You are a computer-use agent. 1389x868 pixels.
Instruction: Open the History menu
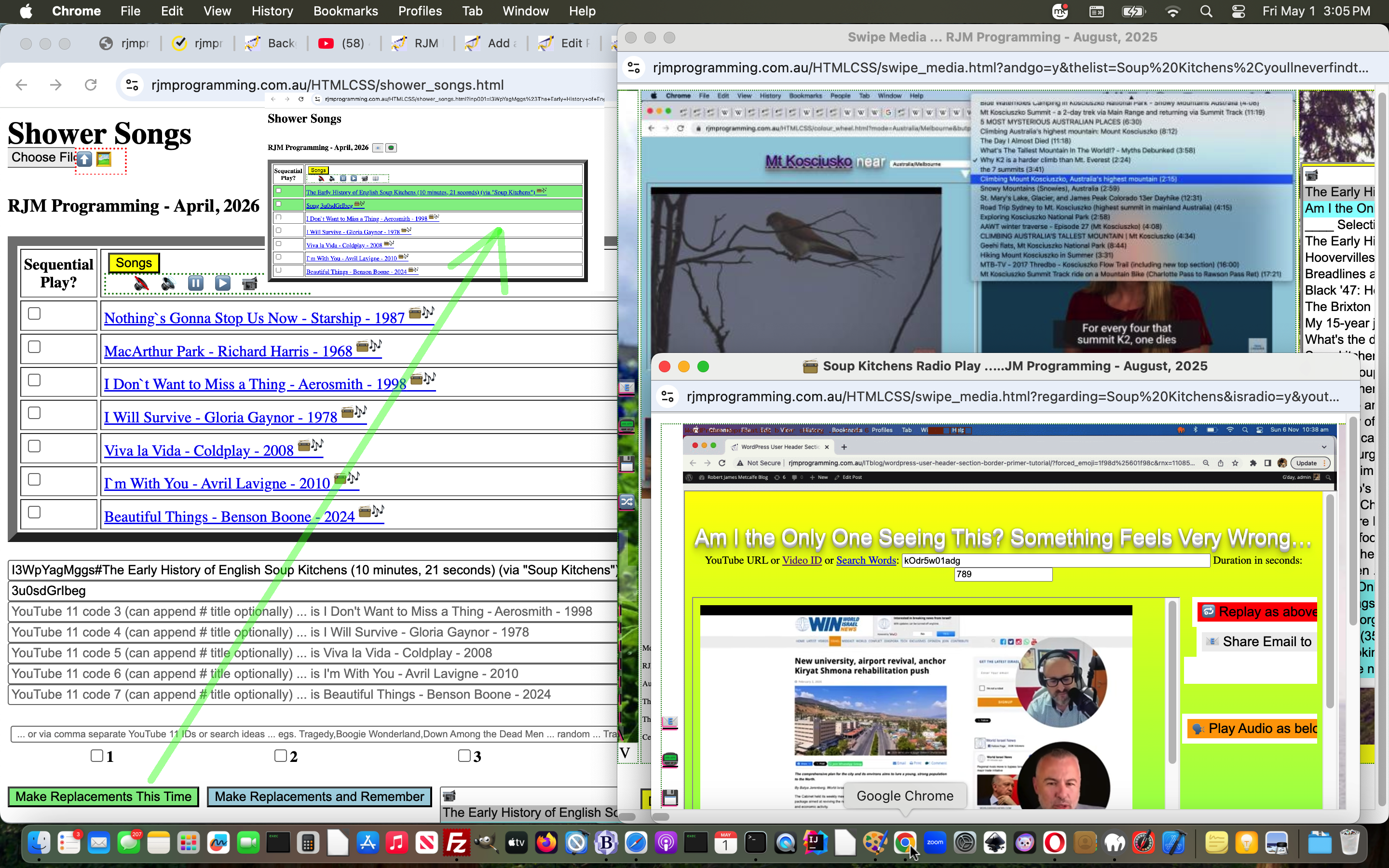pyautogui.click(x=272, y=12)
